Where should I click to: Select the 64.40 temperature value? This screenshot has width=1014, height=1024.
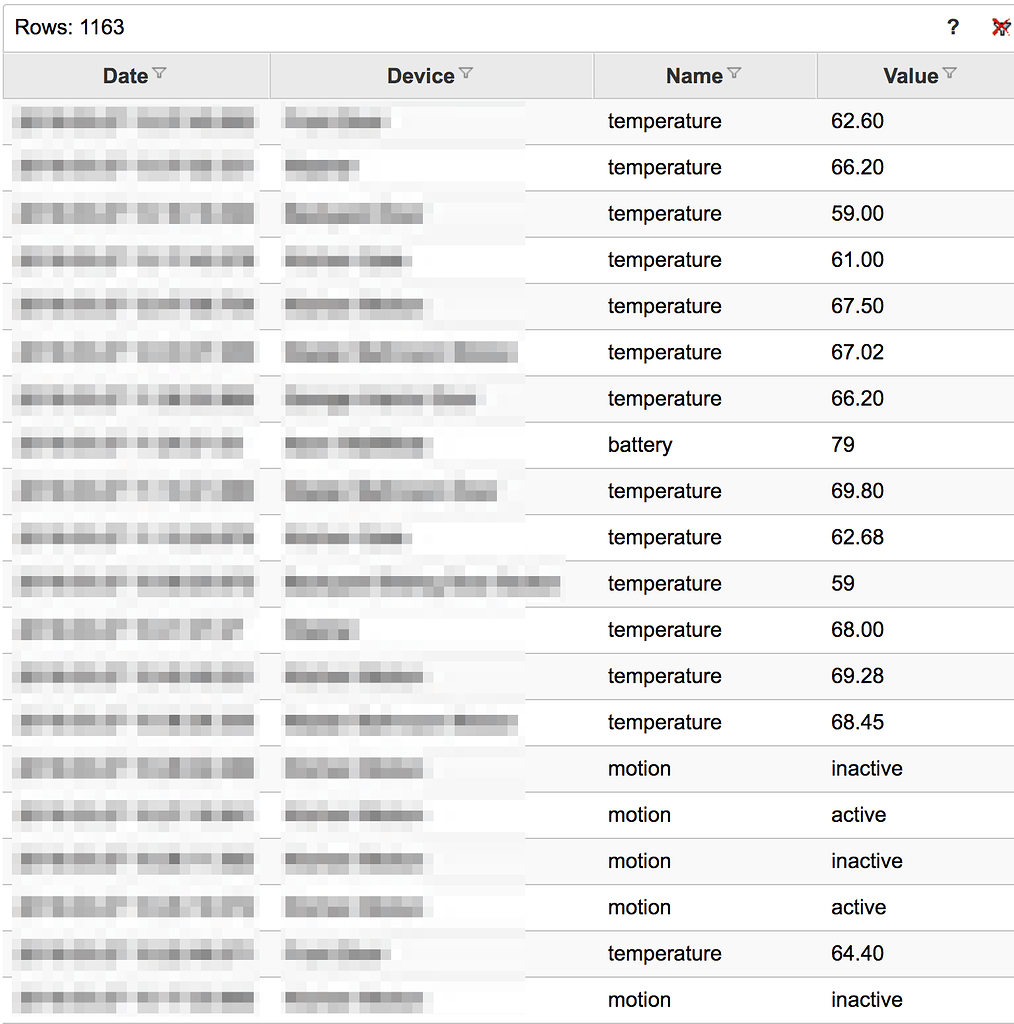pyautogui.click(x=857, y=953)
